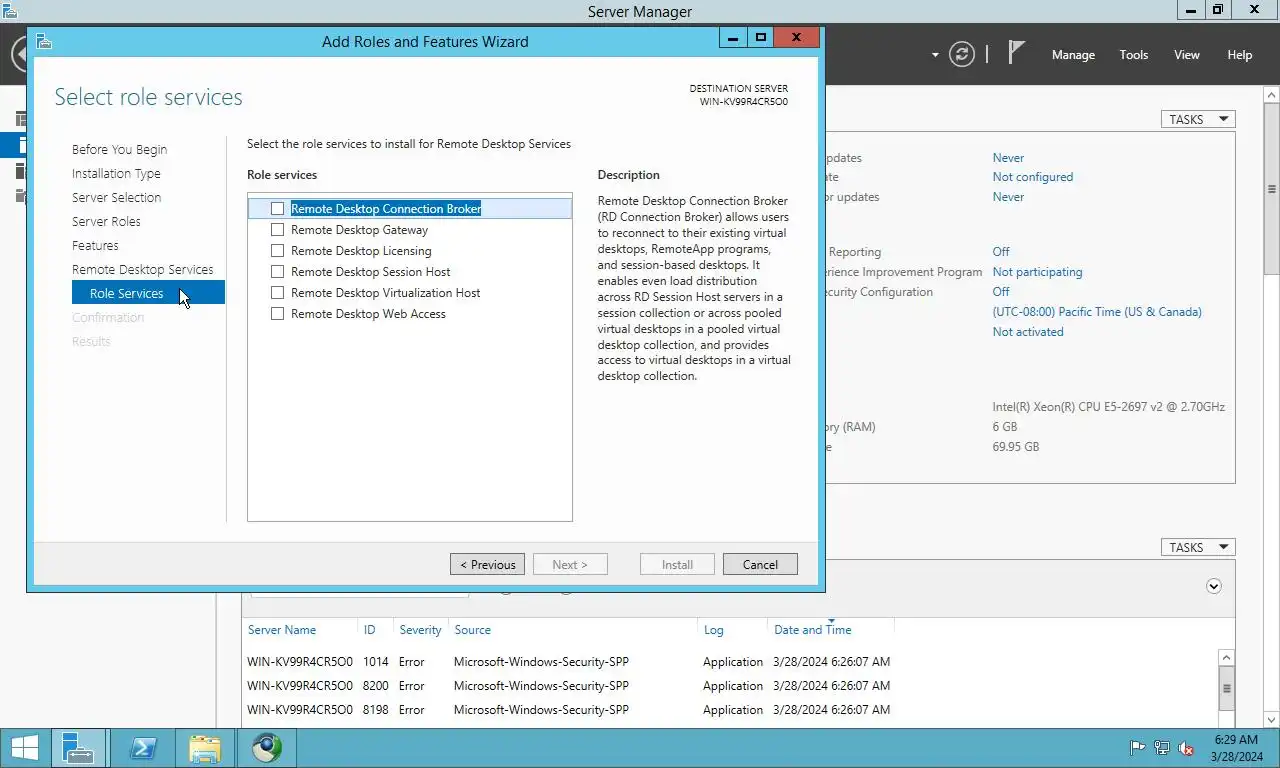Screen dimensions: 1280x768
Task: Go to Before You Begin step
Action: click(x=119, y=150)
